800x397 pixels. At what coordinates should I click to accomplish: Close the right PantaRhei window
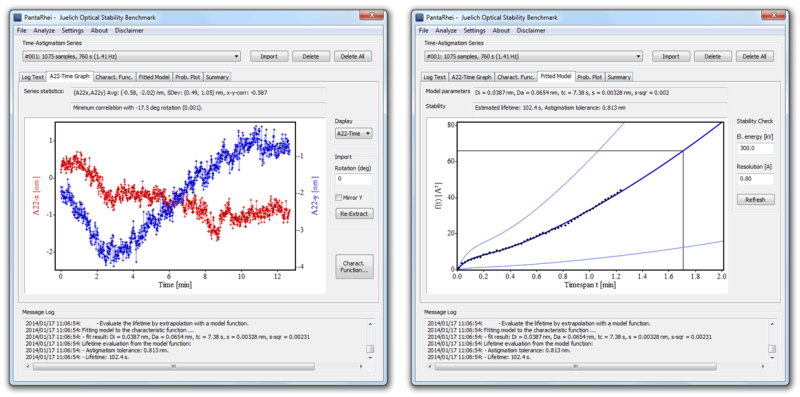(x=773, y=16)
